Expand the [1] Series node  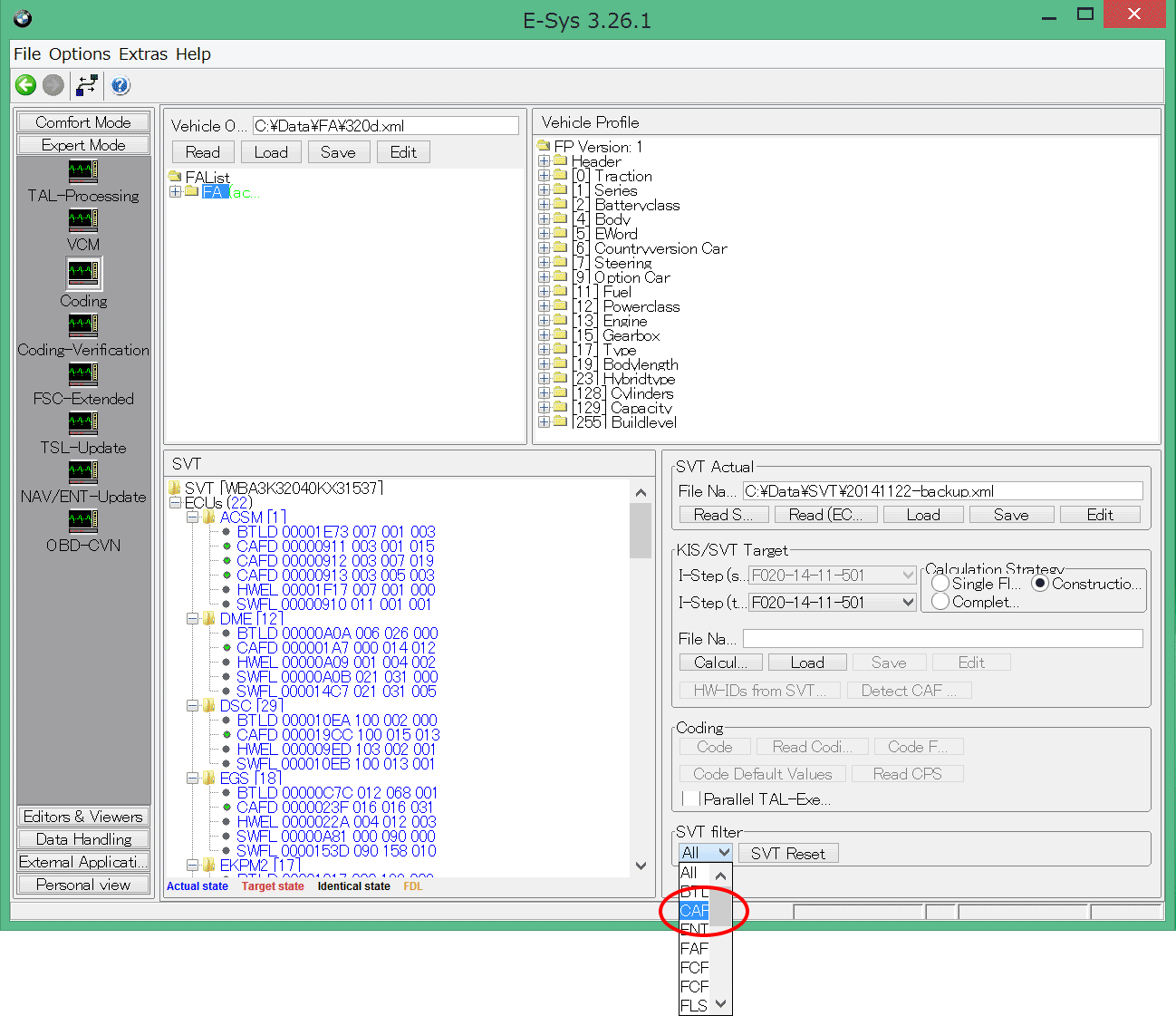pyautogui.click(x=544, y=189)
